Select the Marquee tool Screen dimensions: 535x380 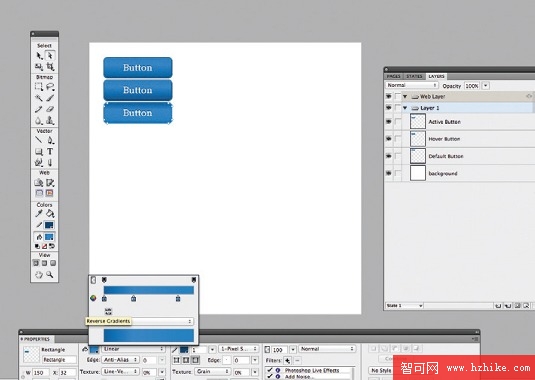(39, 87)
